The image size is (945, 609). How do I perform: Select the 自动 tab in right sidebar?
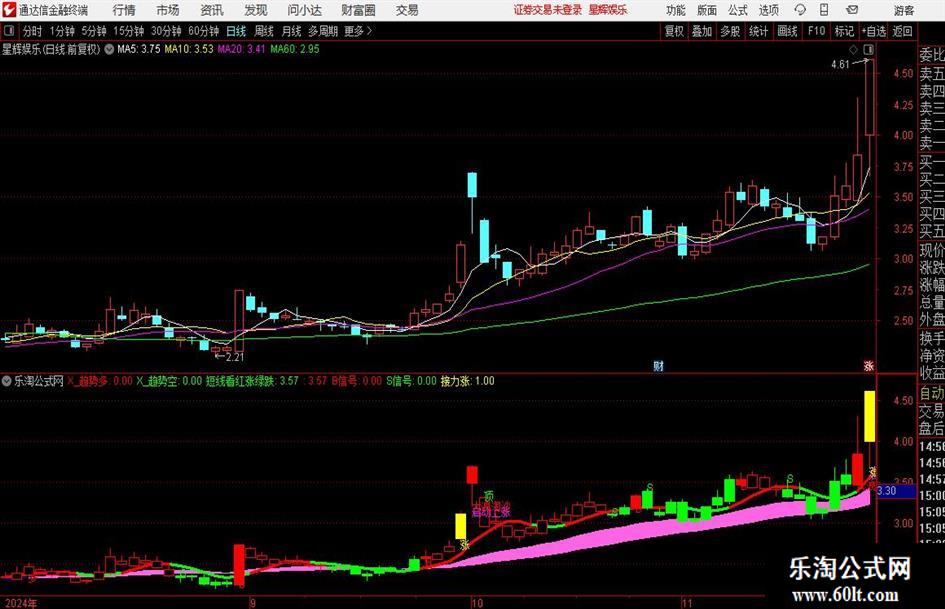(x=932, y=393)
